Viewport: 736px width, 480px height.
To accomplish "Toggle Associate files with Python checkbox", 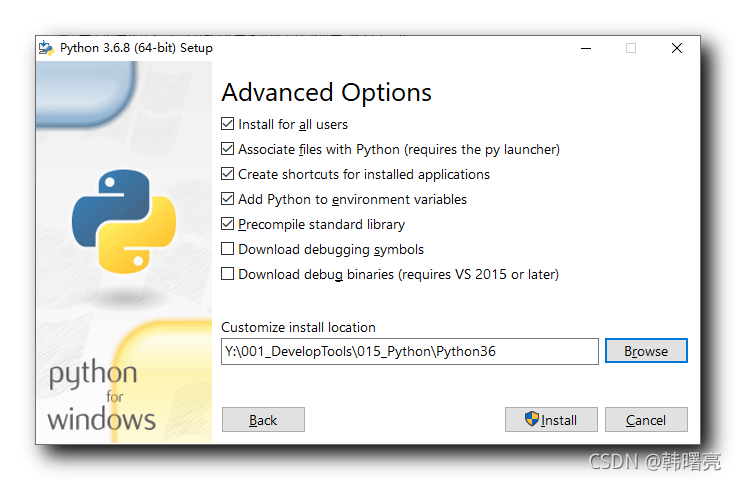I will [x=228, y=149].
